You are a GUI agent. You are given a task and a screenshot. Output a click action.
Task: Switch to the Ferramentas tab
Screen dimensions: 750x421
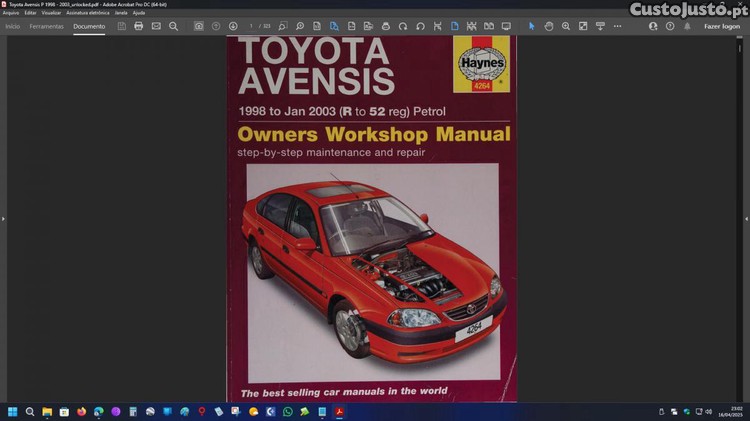click(x=47, y=26)
